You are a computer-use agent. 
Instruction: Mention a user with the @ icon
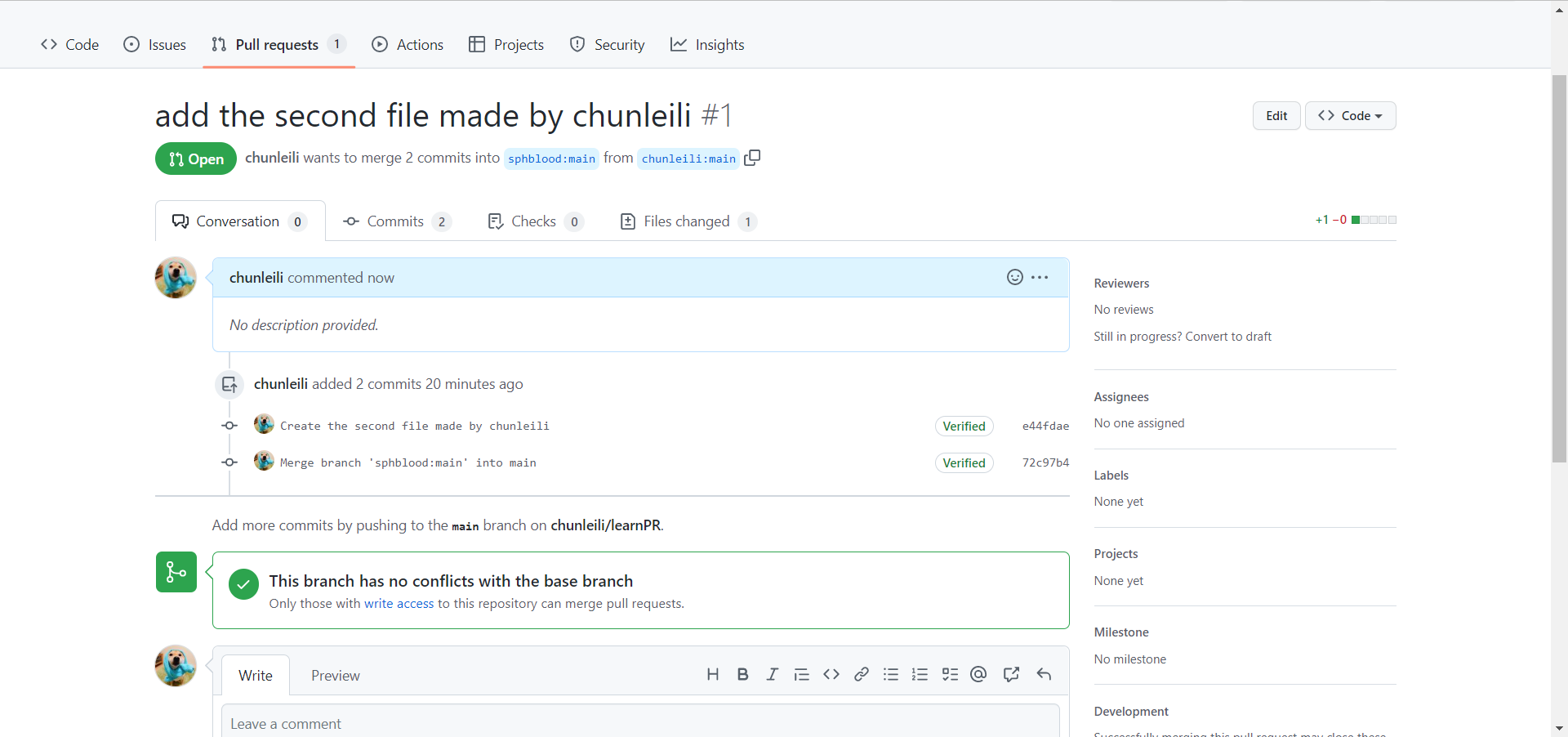pos(978,674)
